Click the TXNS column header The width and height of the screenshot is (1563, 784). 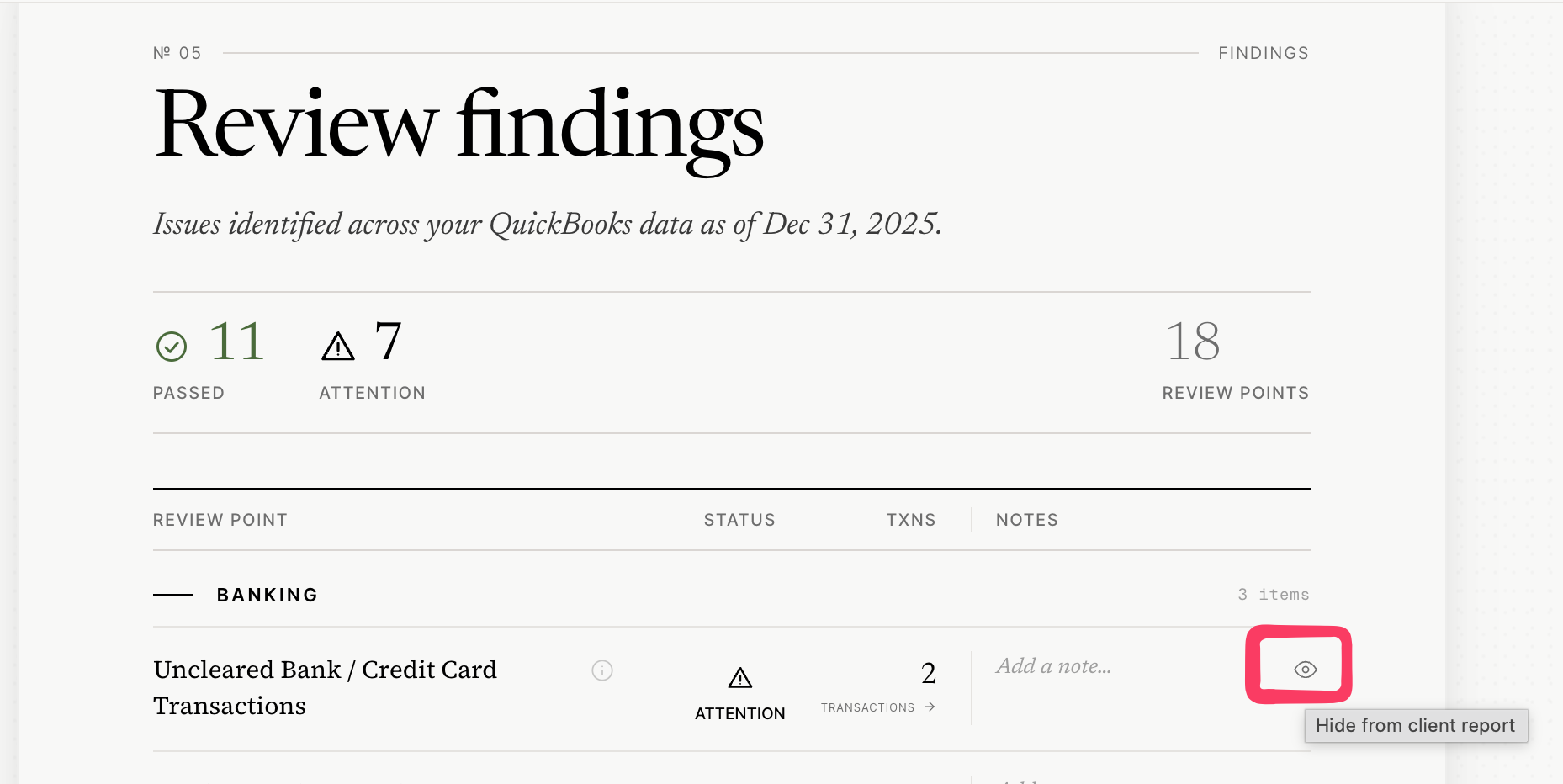click(911, 520)
